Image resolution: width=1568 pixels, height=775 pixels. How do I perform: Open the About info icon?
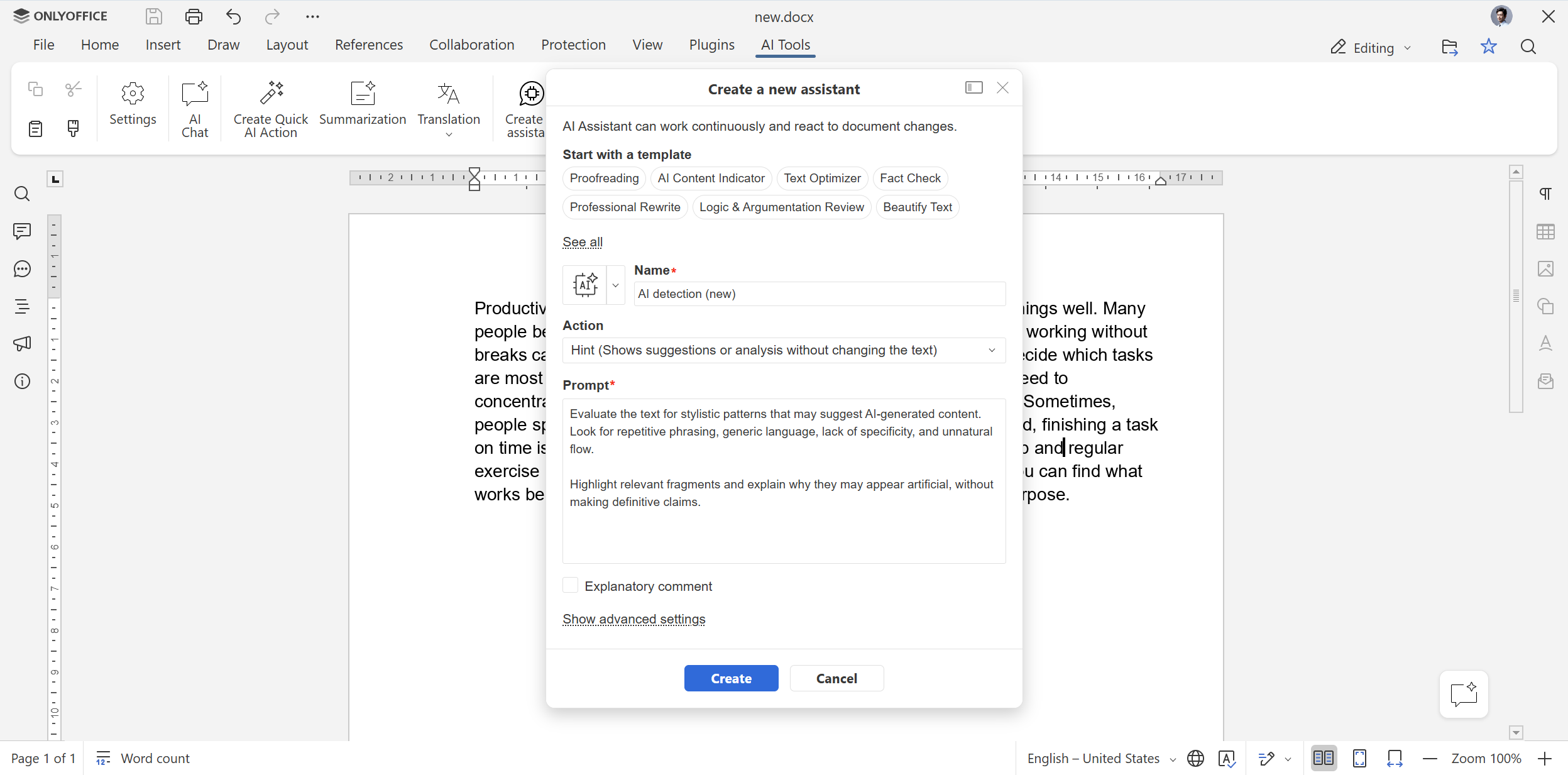(x=22, y=382)
